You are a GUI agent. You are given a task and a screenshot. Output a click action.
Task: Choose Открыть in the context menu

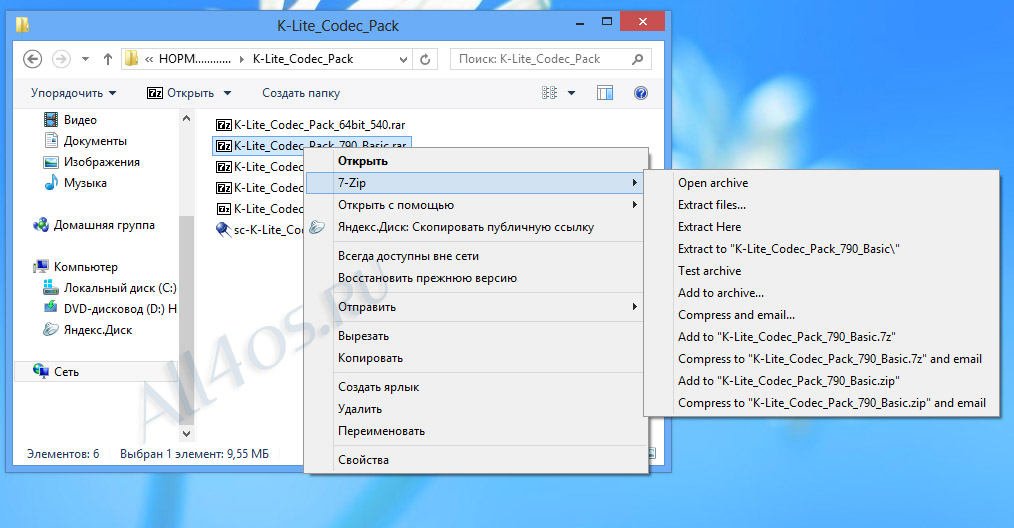click(x=476, y=161)
